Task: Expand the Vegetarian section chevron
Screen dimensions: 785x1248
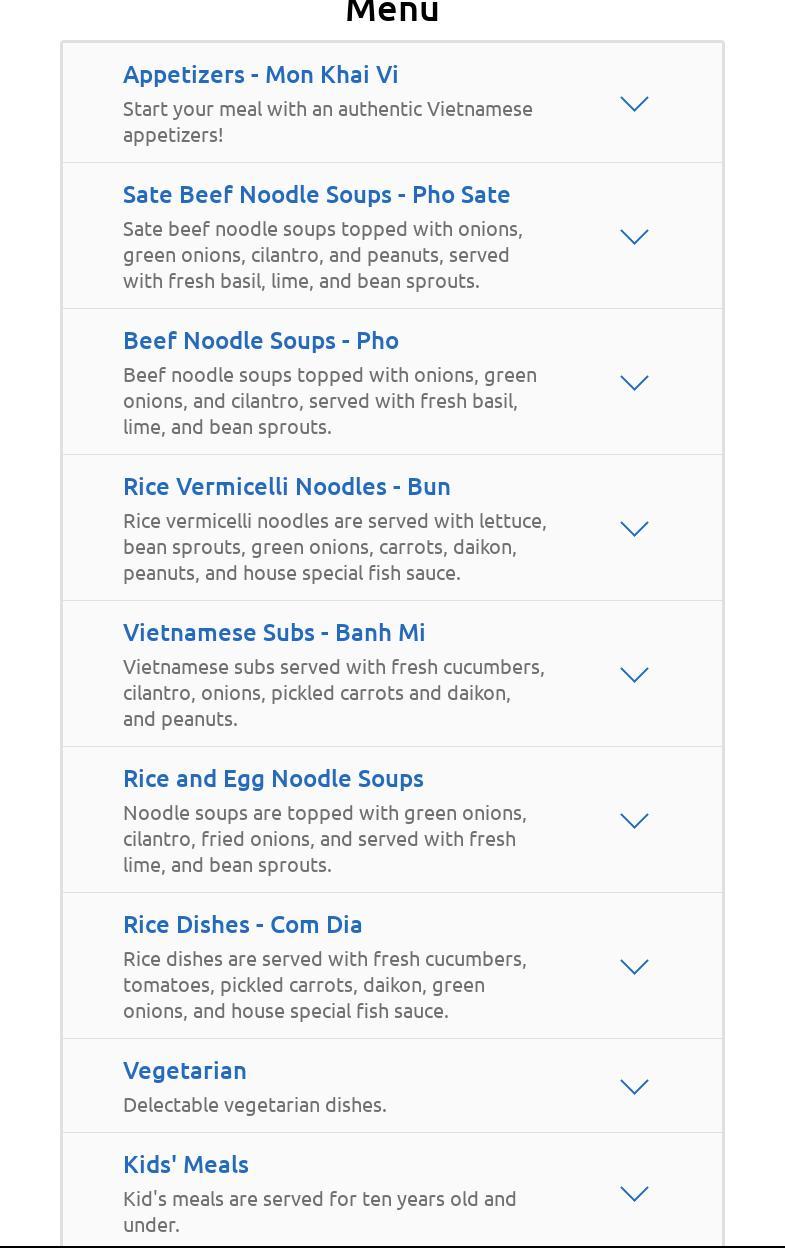Action: pyautogui.click(x=634, y=1087)
